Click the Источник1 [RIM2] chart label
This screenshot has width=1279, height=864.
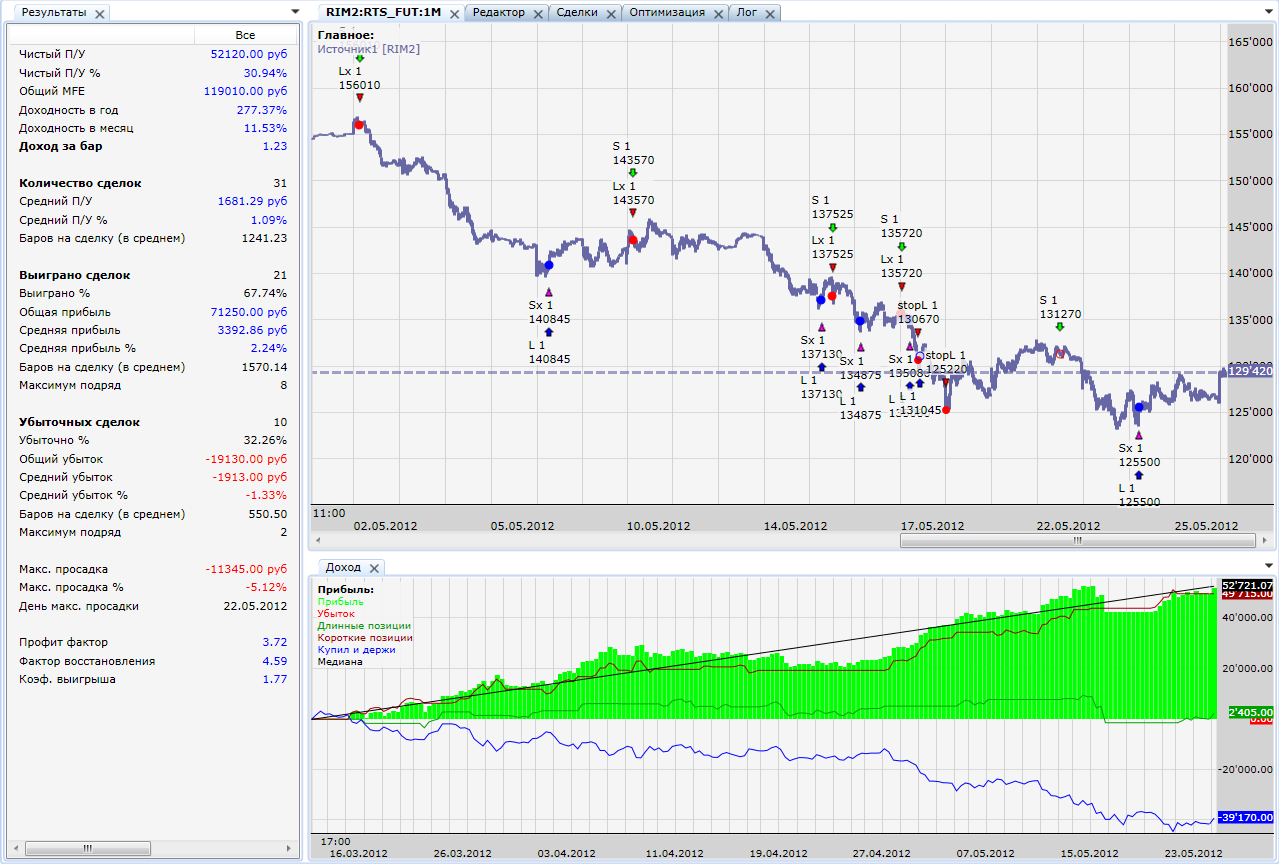[x=368, y=48]
